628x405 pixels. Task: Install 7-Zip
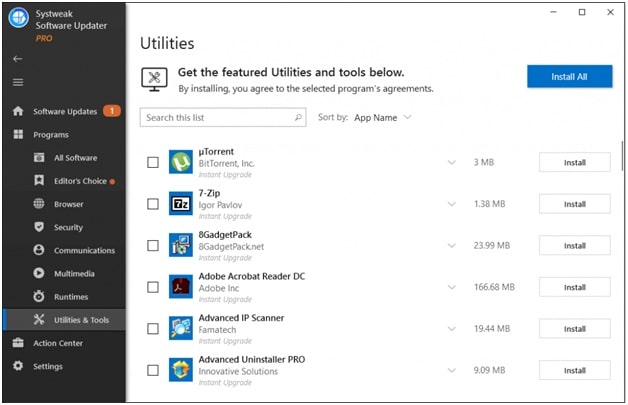[574, 204]
